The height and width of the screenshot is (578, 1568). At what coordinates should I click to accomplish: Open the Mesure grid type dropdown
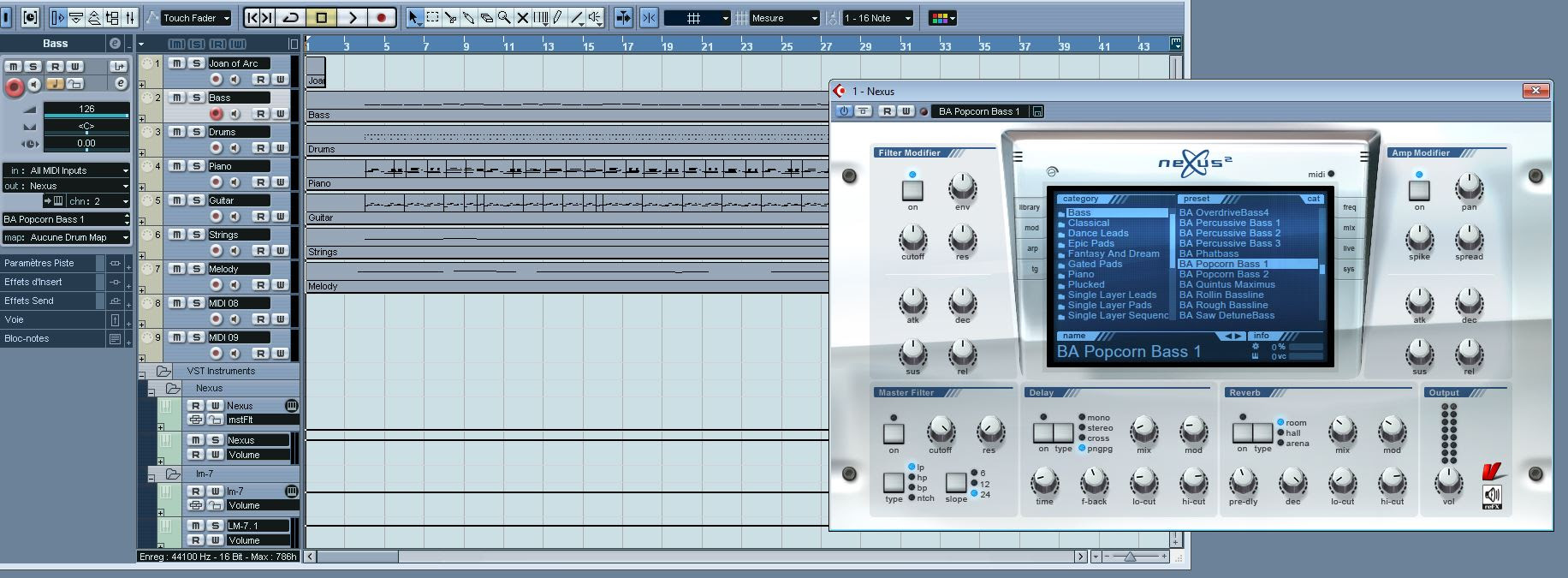[x=785, y=18]
